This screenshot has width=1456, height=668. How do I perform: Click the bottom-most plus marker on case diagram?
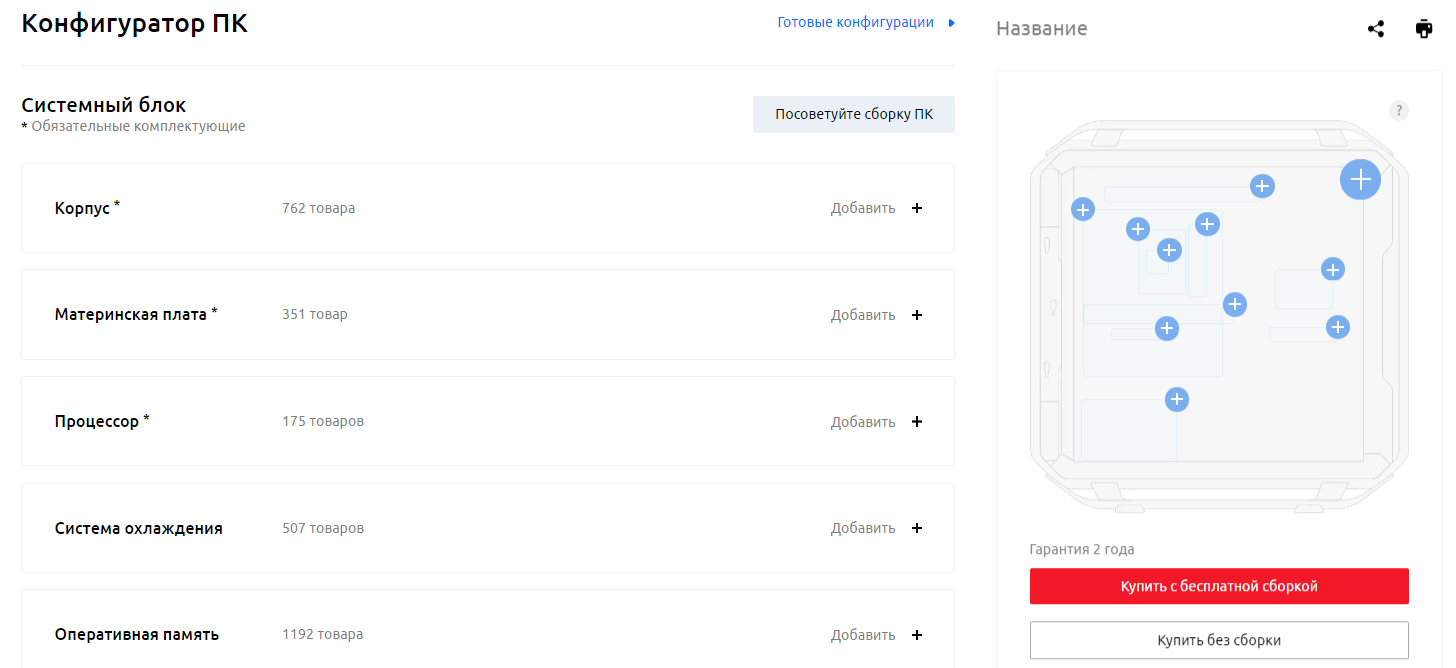(x=1177, y=399)
